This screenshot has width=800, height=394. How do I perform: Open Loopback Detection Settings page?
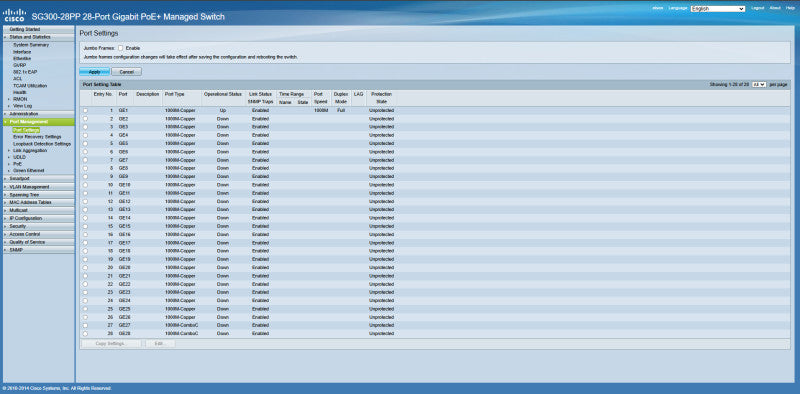(x=42, y=144)
